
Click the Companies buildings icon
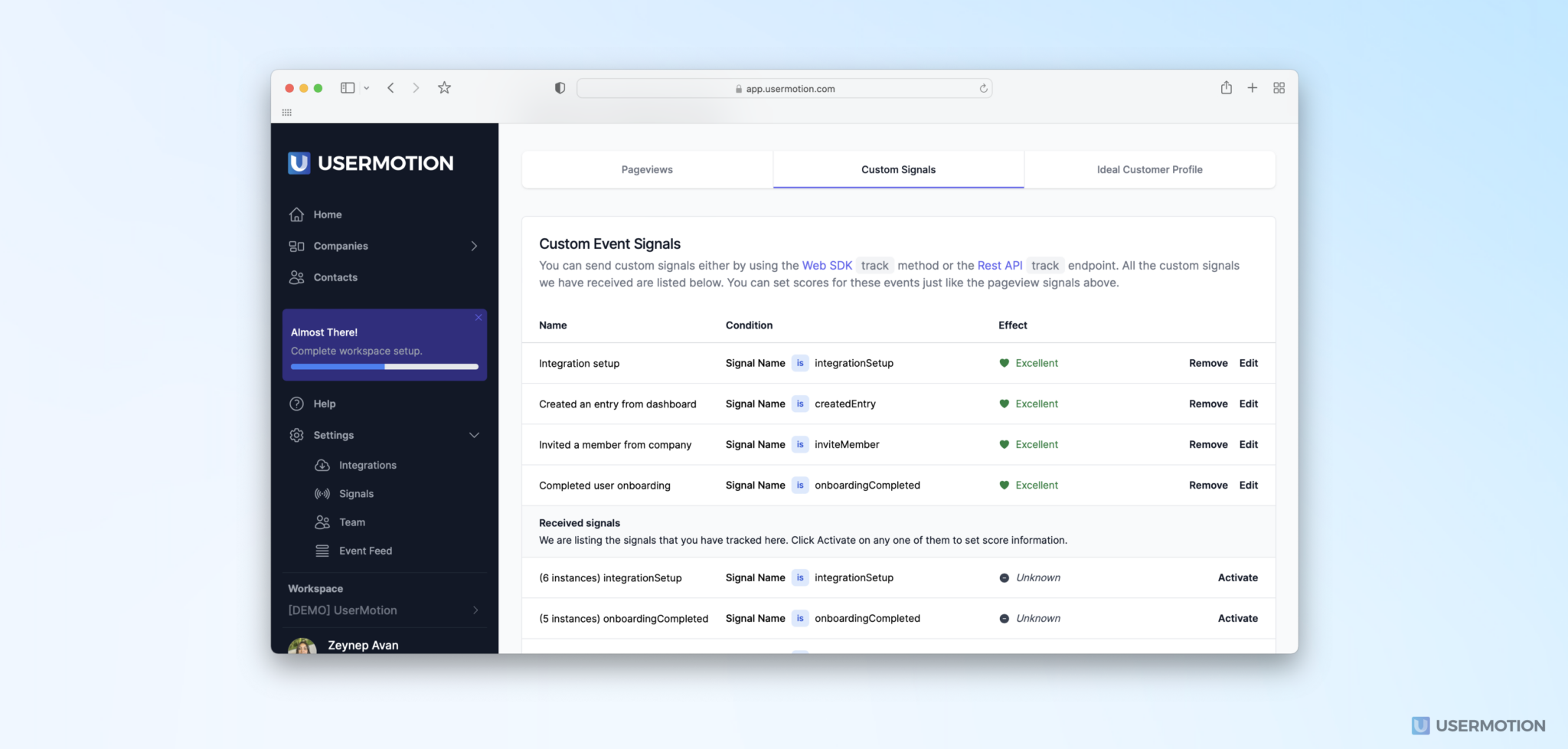click(297, 246)
